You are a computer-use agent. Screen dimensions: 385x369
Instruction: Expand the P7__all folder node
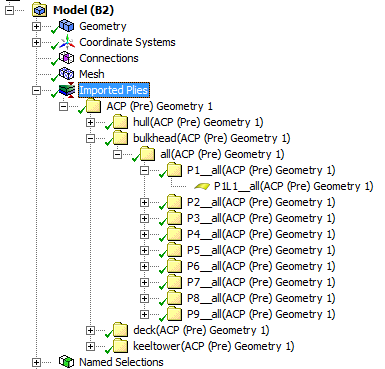(x=144, y=282)
